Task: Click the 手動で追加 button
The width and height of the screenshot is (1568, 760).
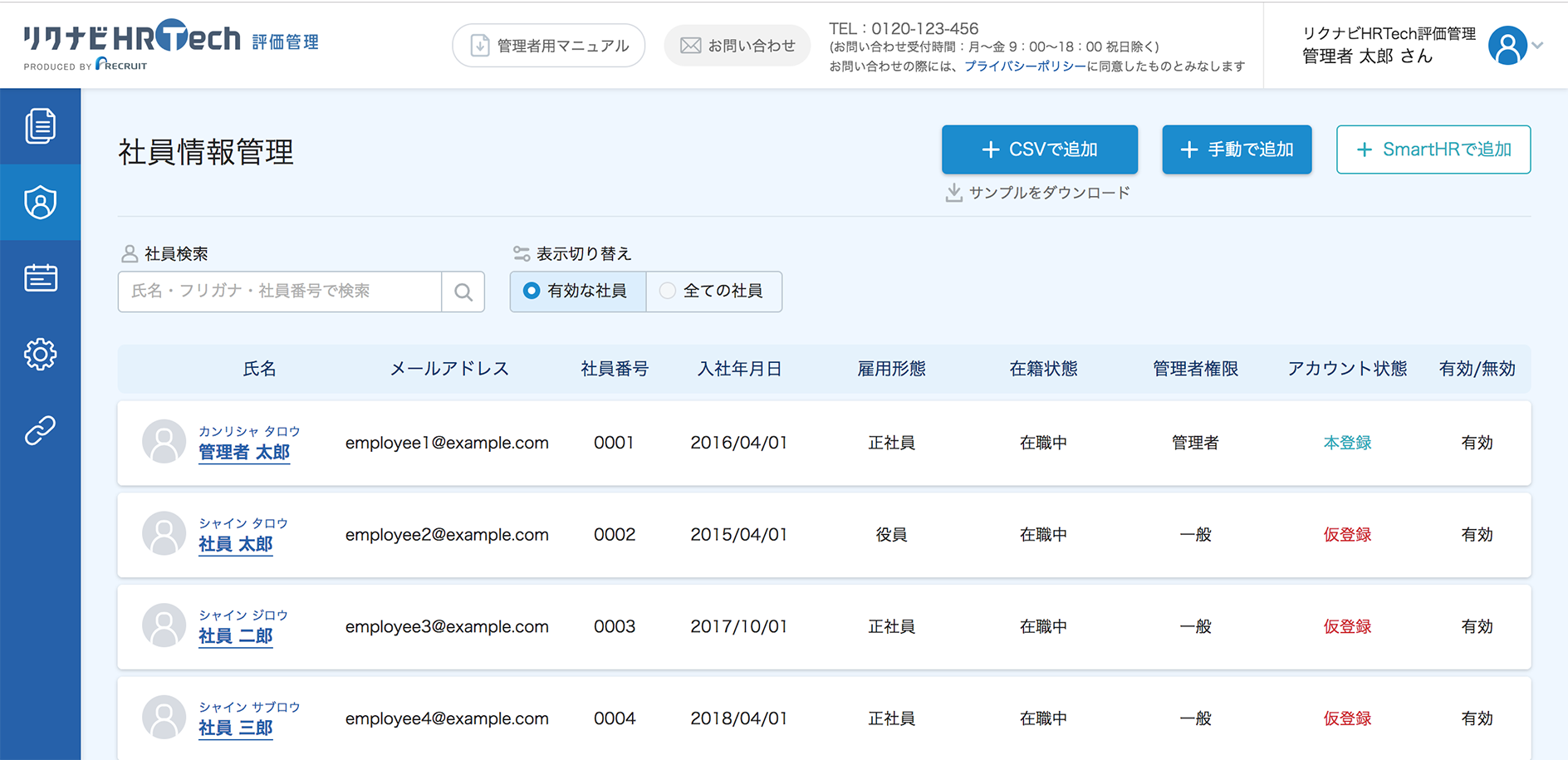Action: [1237, 150]
